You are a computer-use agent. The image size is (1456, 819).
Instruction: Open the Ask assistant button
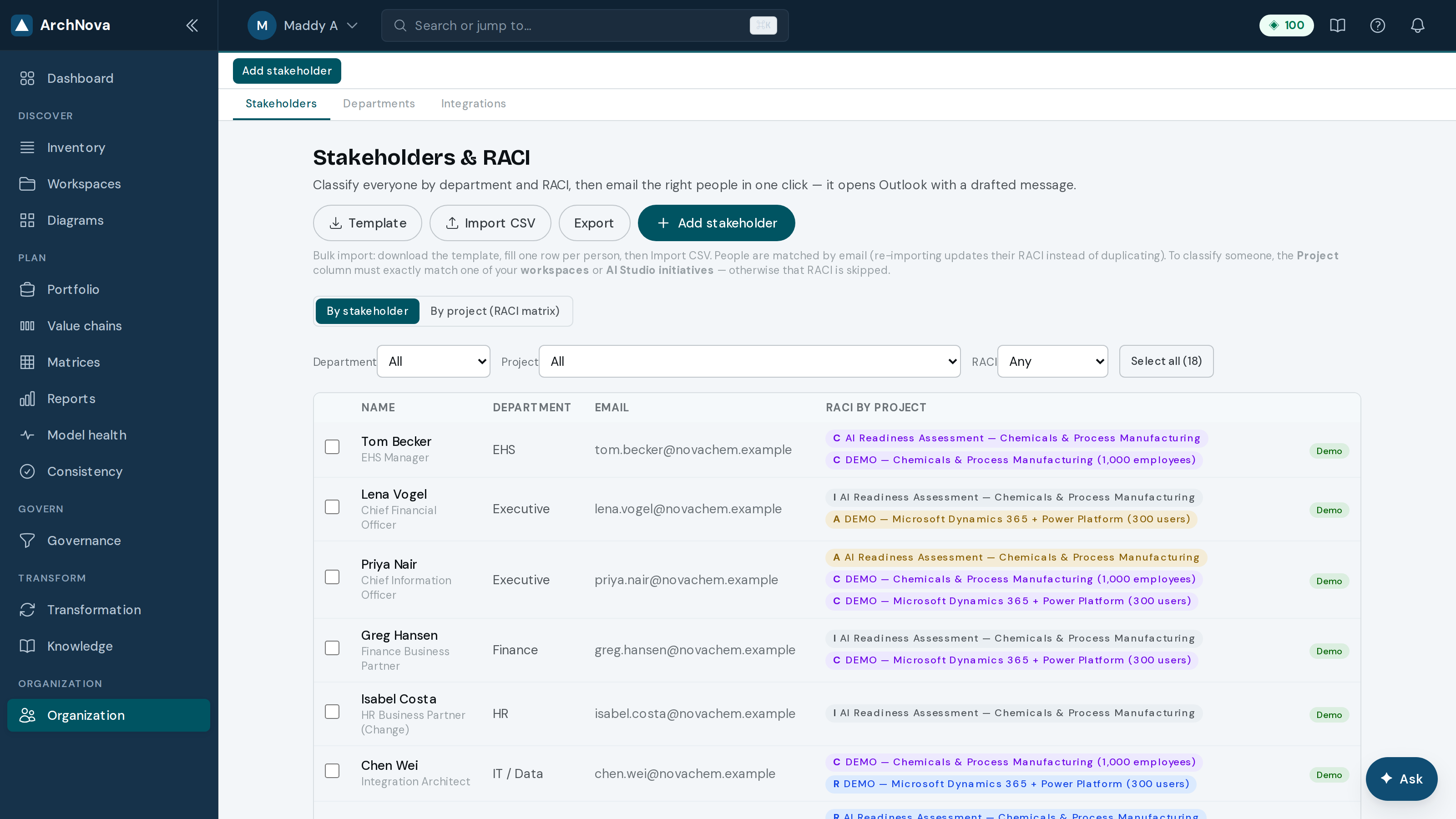(1401, 779)
